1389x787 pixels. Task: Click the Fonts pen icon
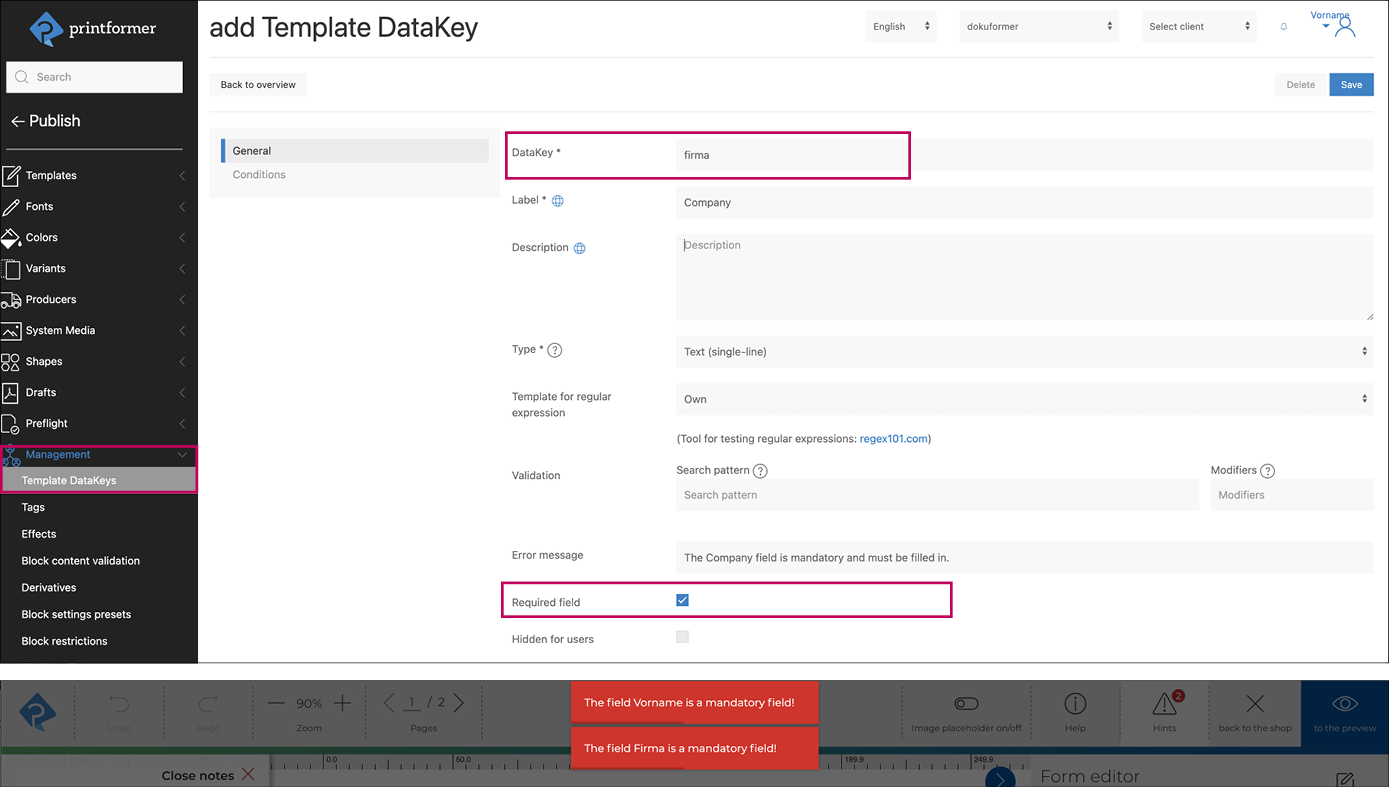tap(11, 207)
